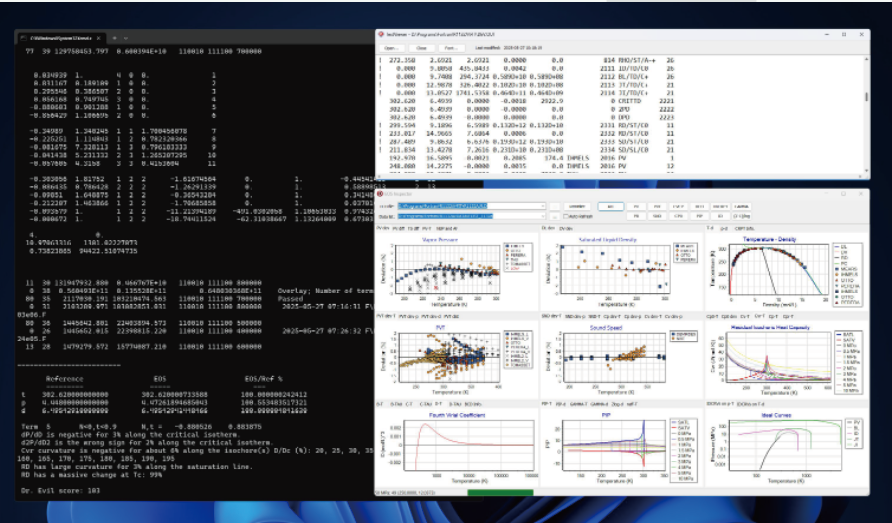The width and height of the screenshot is (892, 523).
Task: Click the EOS Inspector title bar icon
Action: point(380,194)
